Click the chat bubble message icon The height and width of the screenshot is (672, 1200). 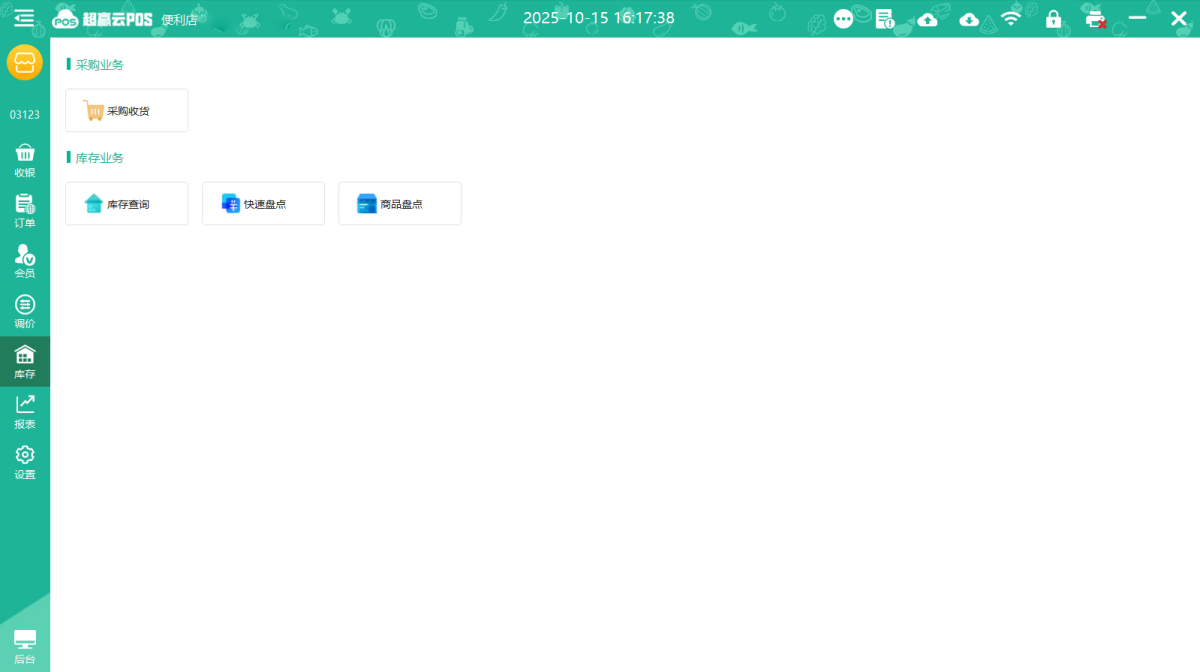[844, 19]
